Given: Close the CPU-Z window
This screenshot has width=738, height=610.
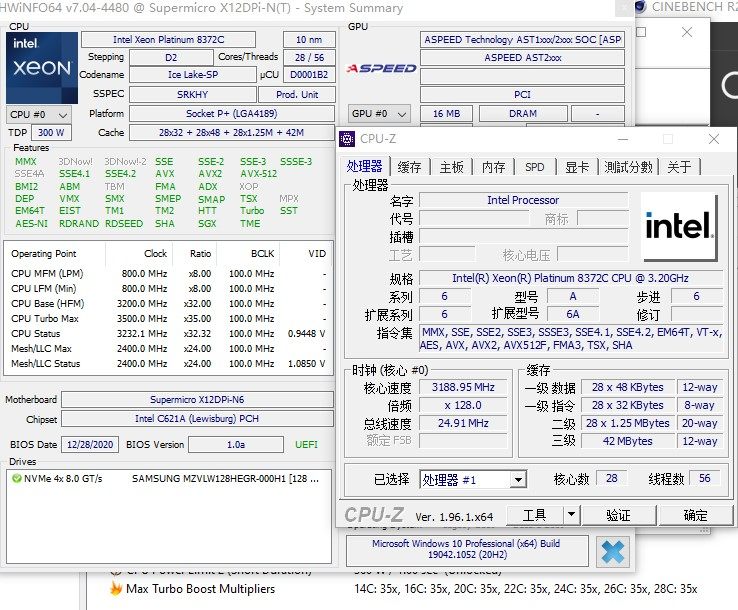Looking at the screenshot, I should point(714,139).
